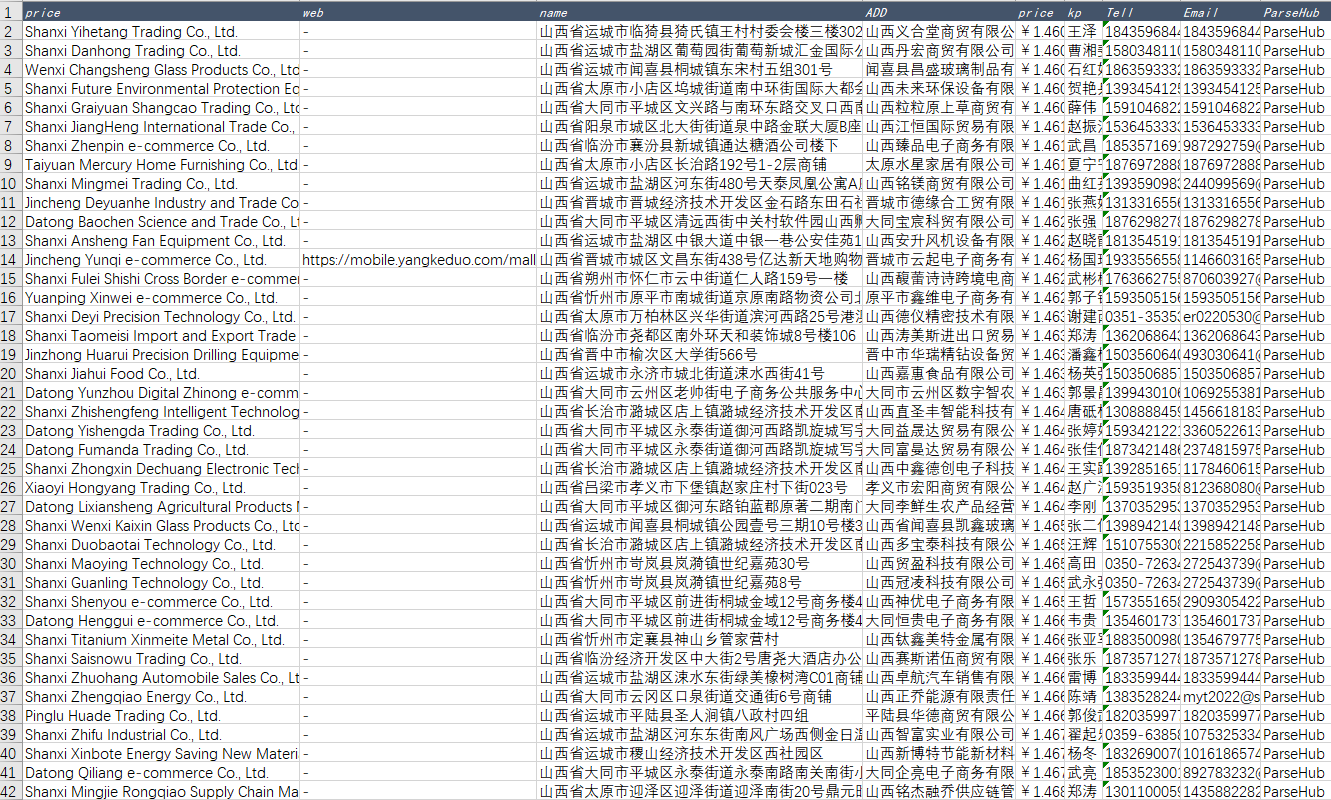Image resolution: width=1331 pixels, height=800 pixels.
Task: Click the 'Tell' column header cell
Action: tap(1142, 13)
